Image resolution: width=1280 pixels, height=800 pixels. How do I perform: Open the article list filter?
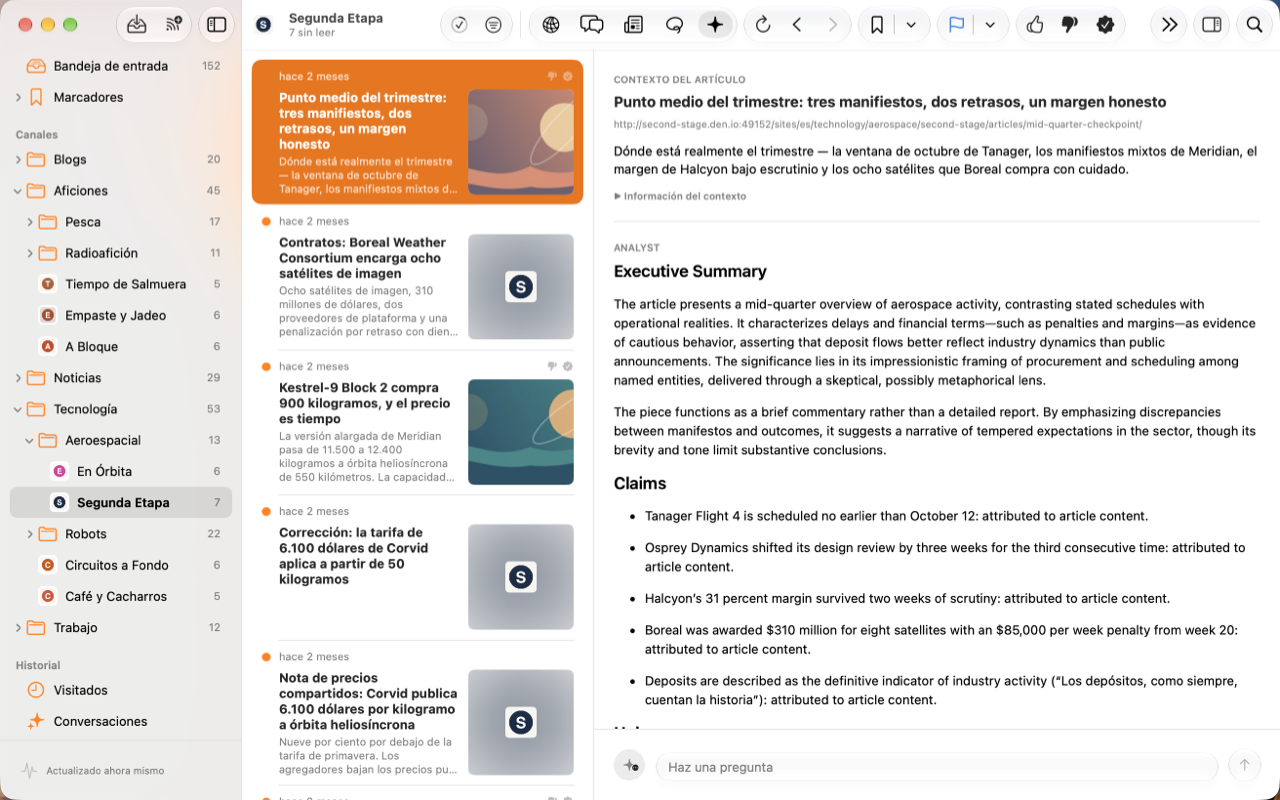pos(493,25)
